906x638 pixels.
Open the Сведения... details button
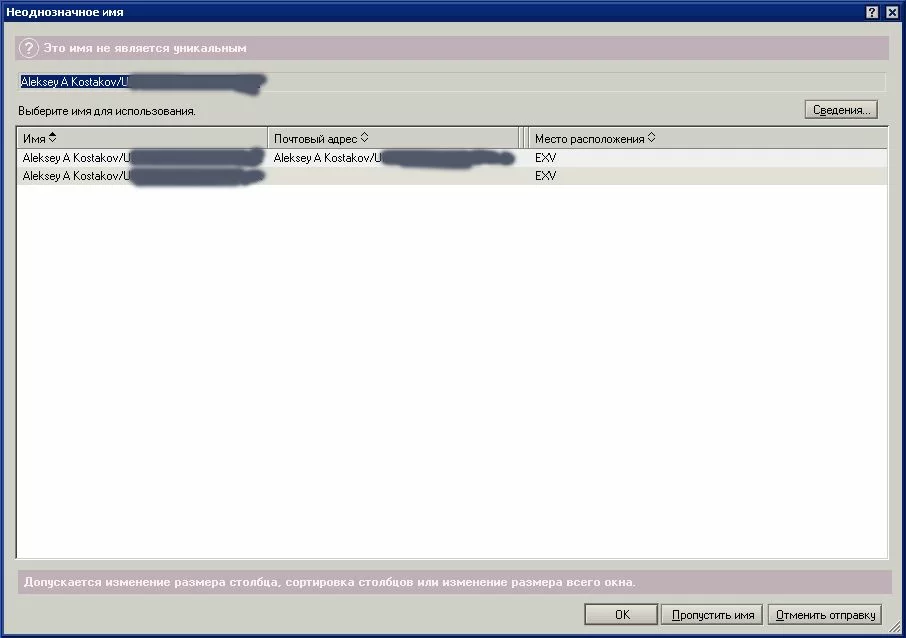(x=841, y=110)
